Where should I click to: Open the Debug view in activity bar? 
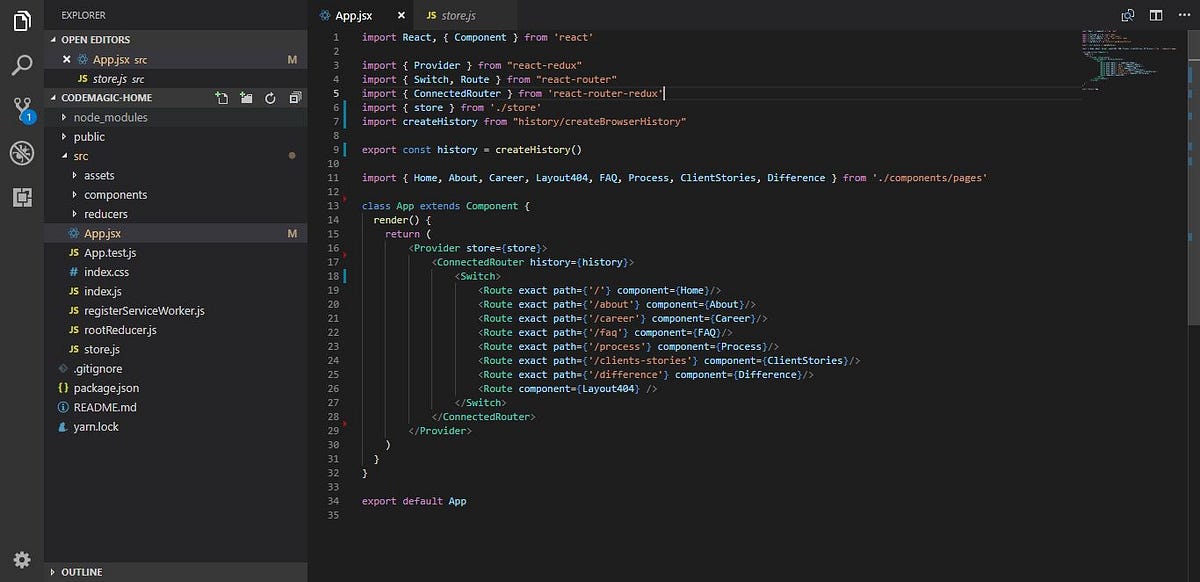pos(21,153)
